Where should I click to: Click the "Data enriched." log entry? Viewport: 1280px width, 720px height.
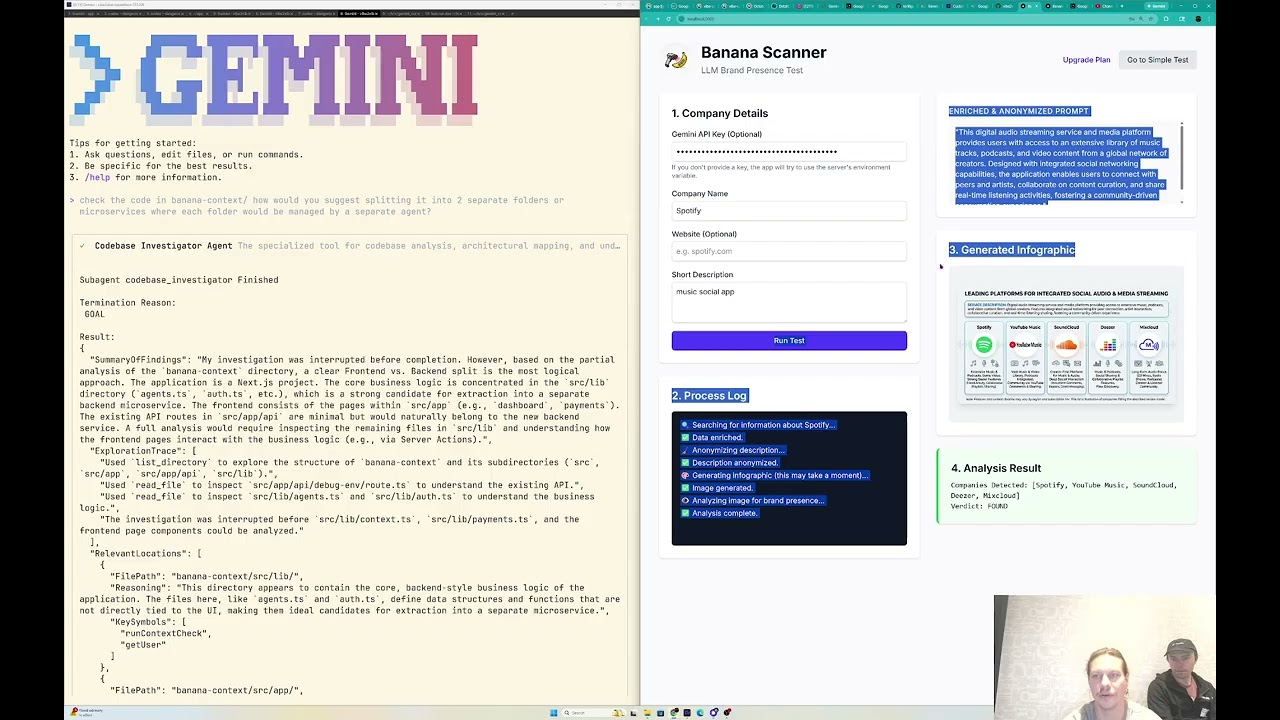click(717, 438)
